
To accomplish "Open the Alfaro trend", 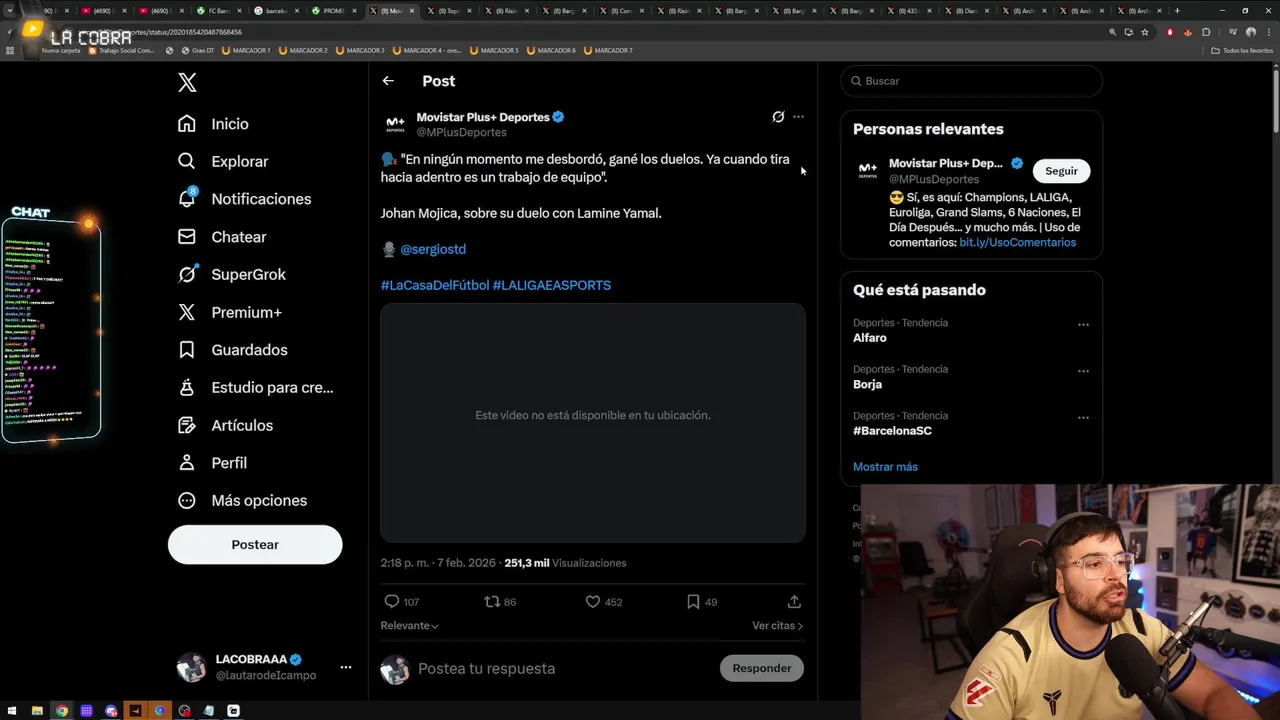I will (x=870, y=338).
